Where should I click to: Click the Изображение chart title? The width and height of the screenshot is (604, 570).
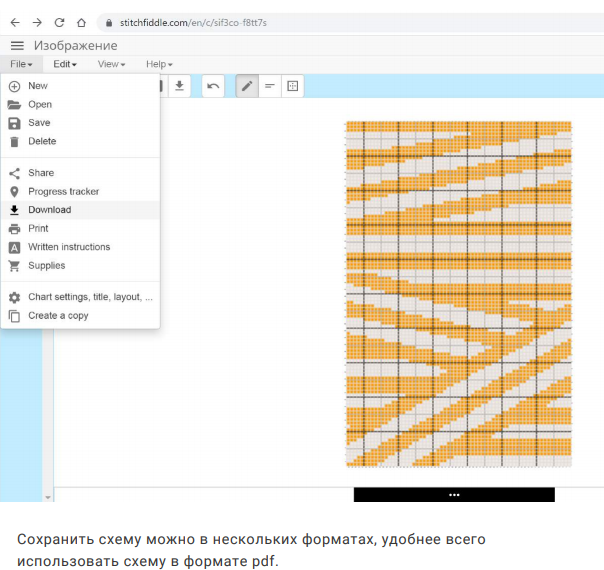click(x=76, y=46)
